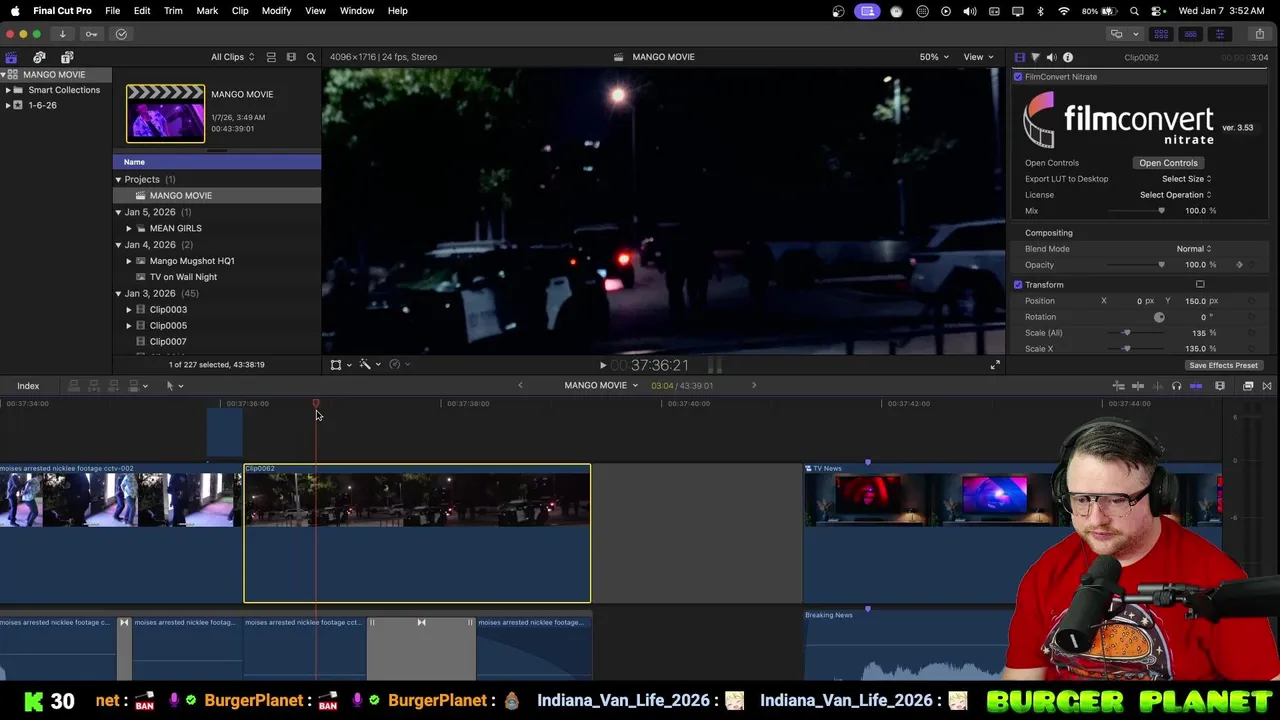The height and width of the screenshot is (720, 1280).
Task: Open the Clip menu
Action: click(x=240, y=11)
